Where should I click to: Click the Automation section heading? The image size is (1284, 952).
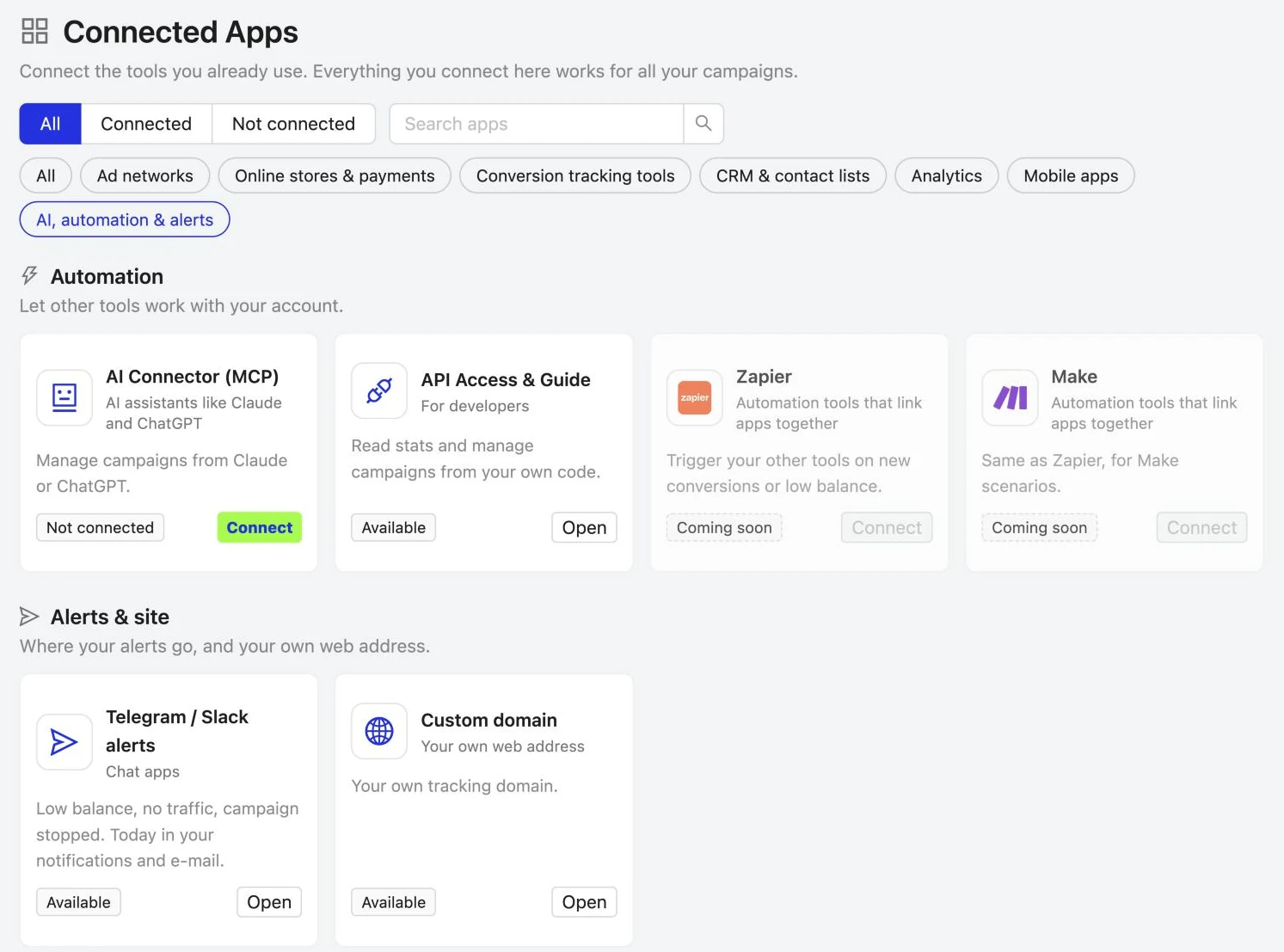[107, 276]
